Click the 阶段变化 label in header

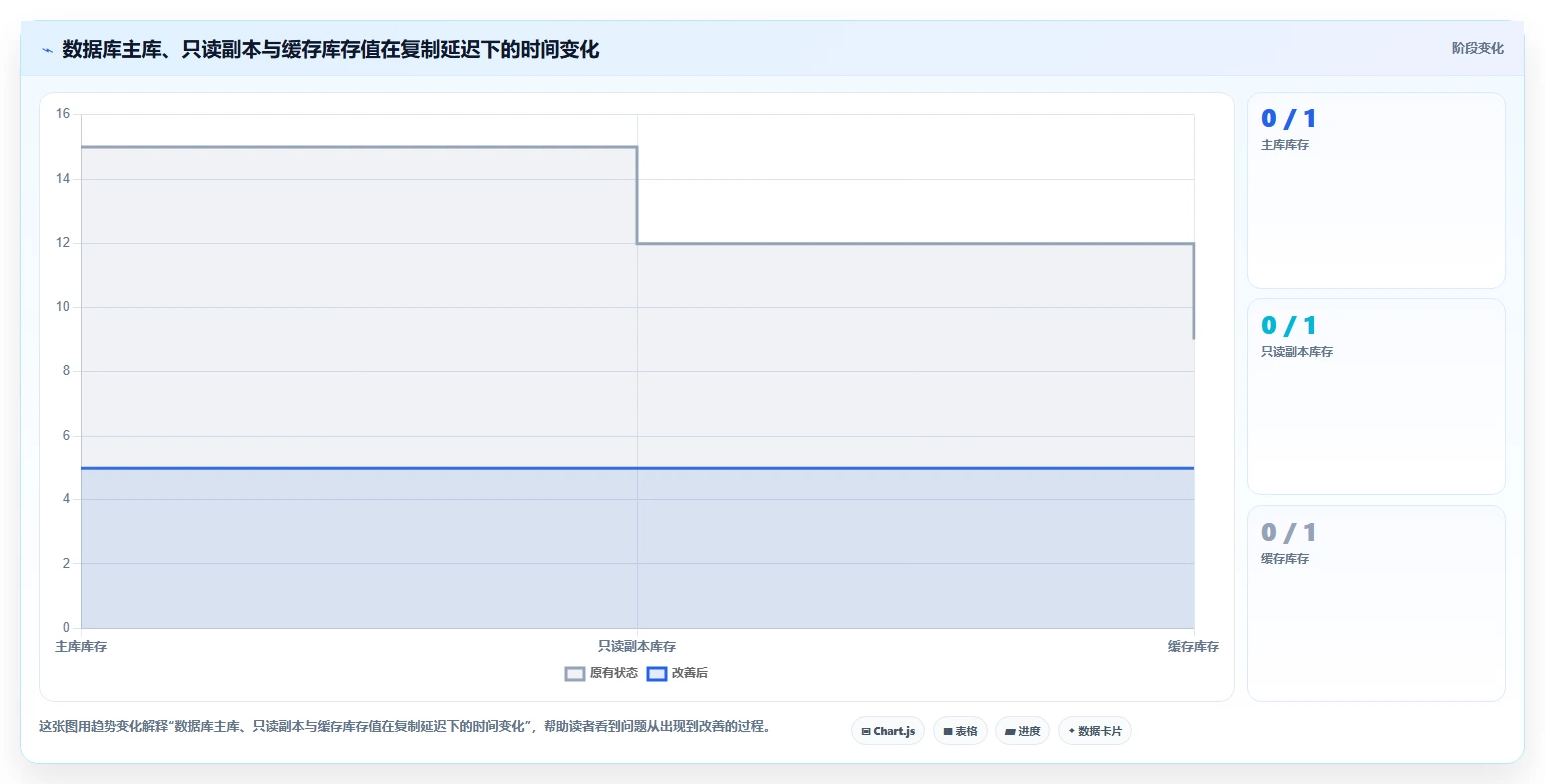point(1477,48)
